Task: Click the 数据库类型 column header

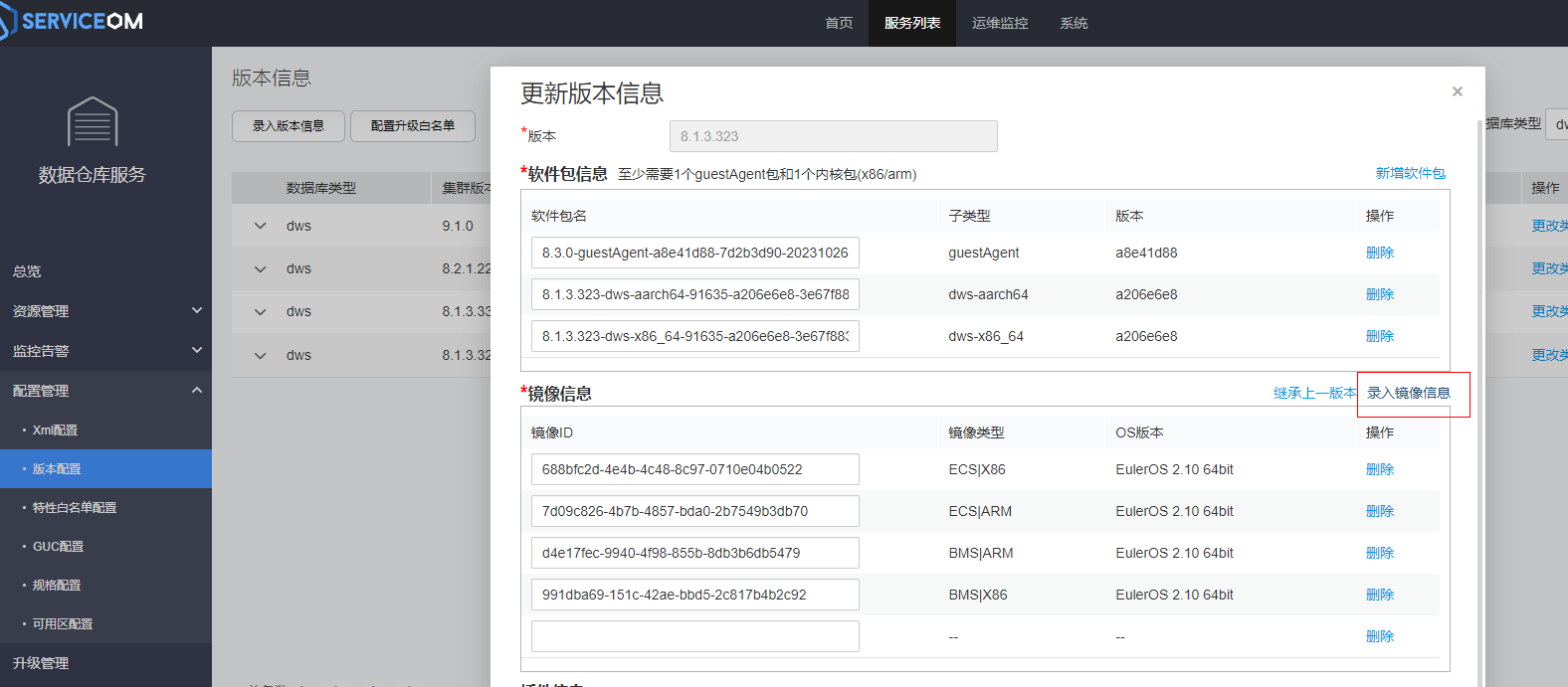Action: click(x=321, y=188)
